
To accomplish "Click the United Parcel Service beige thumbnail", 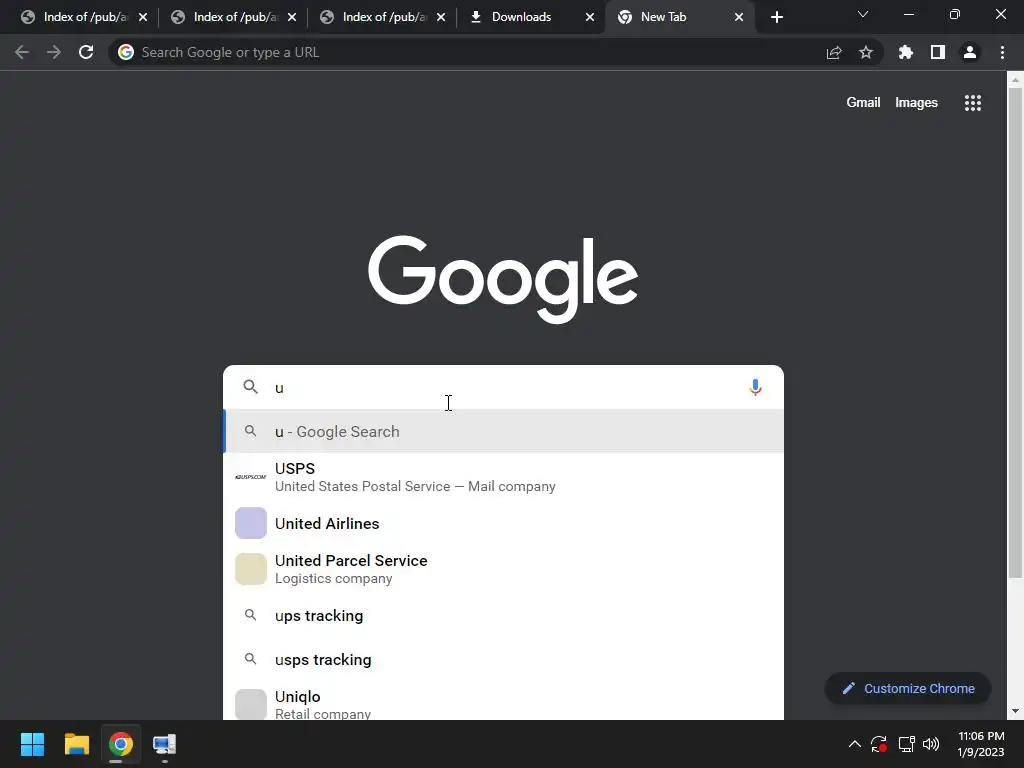I will point(251,569).
